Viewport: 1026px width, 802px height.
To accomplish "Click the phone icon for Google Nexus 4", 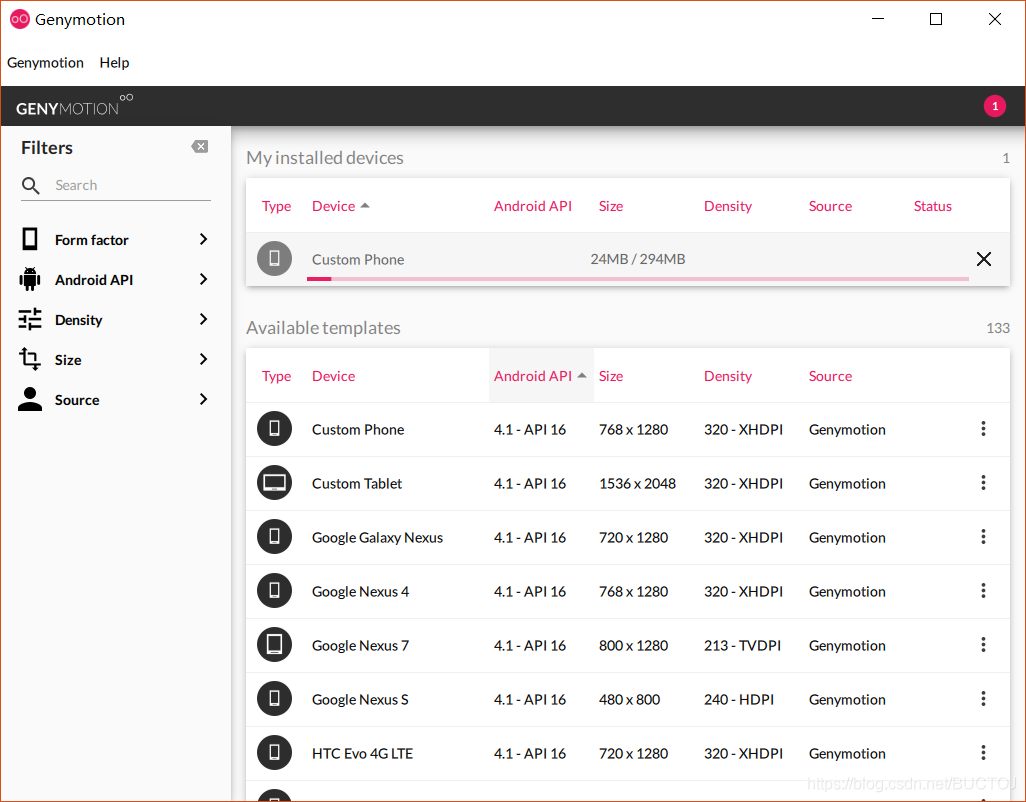I will pos(274,591).
